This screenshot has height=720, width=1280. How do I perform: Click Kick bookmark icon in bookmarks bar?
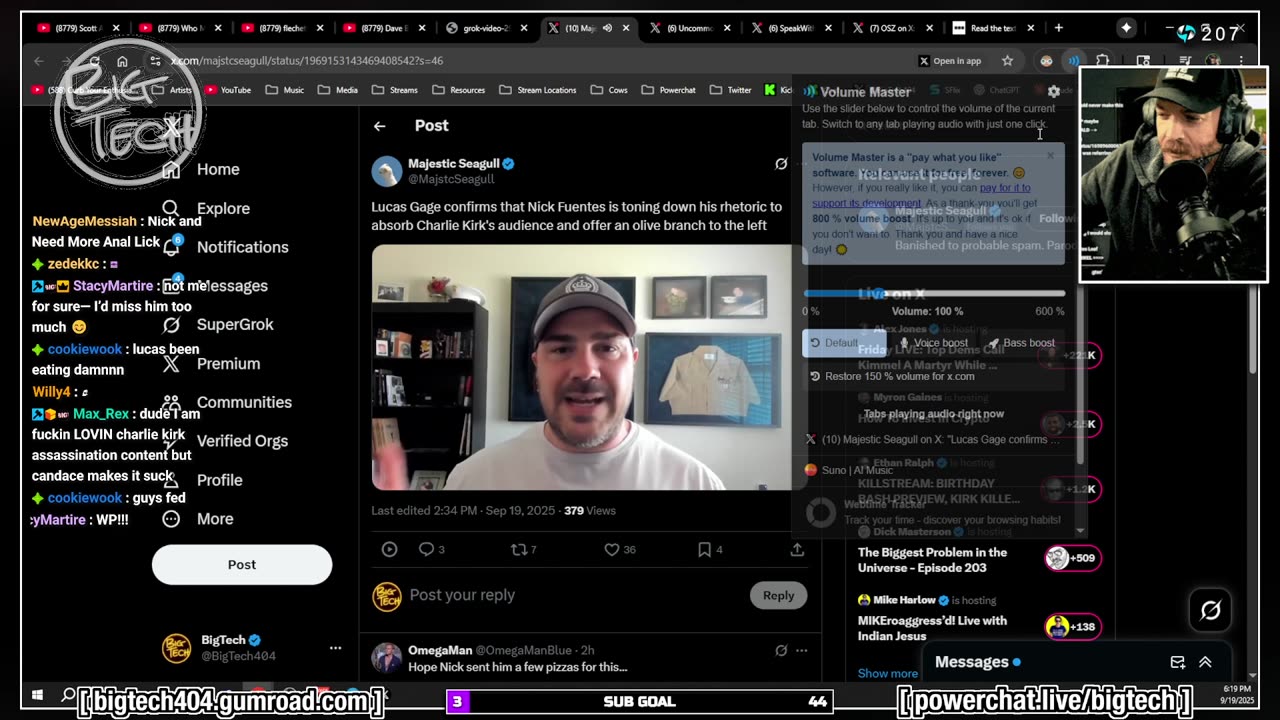coord(770,90)
